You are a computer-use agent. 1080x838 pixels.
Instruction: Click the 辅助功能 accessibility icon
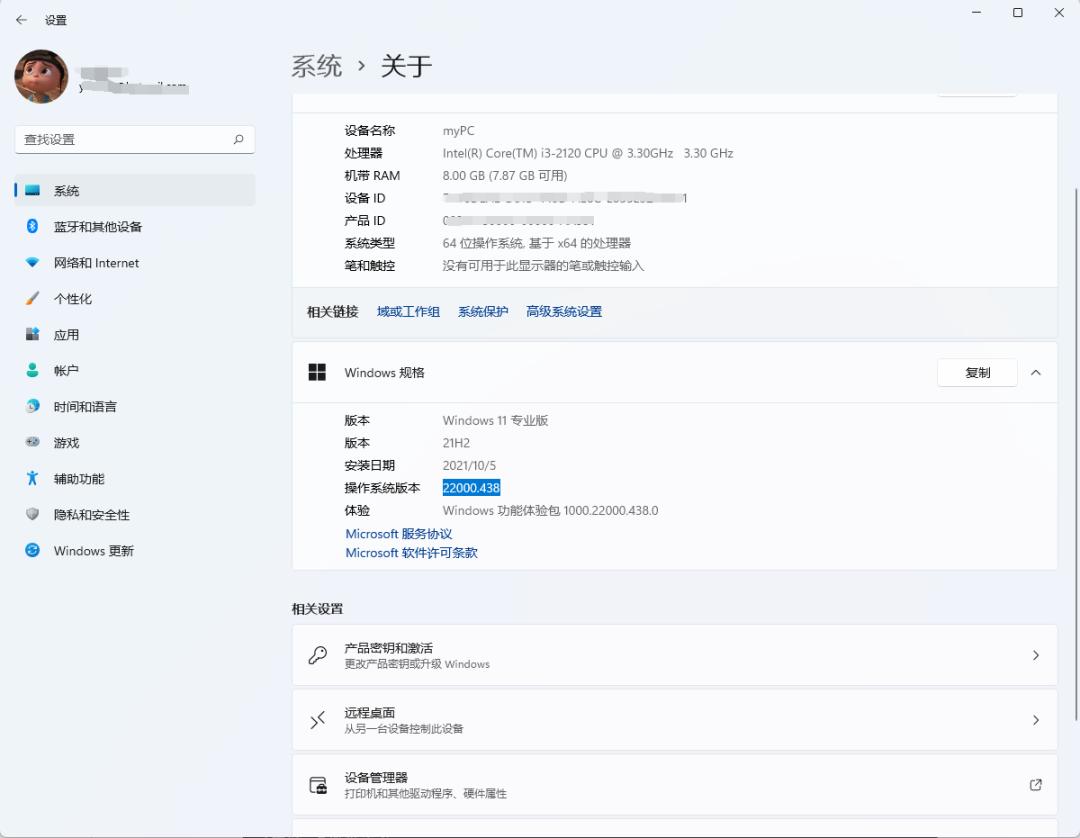coord(32,478)
